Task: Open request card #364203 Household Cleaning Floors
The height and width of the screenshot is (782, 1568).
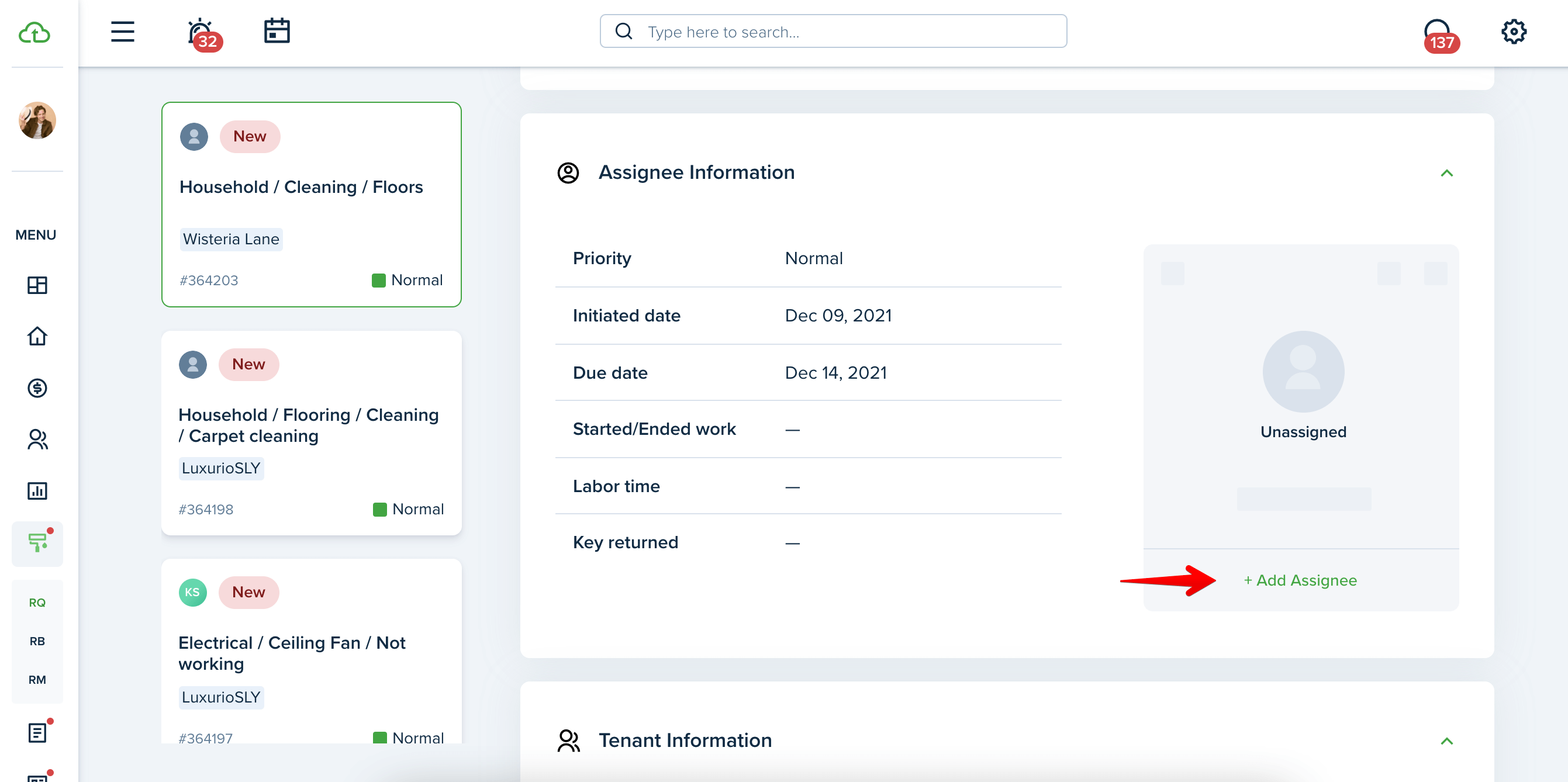Action: click(x=311, y=205)
